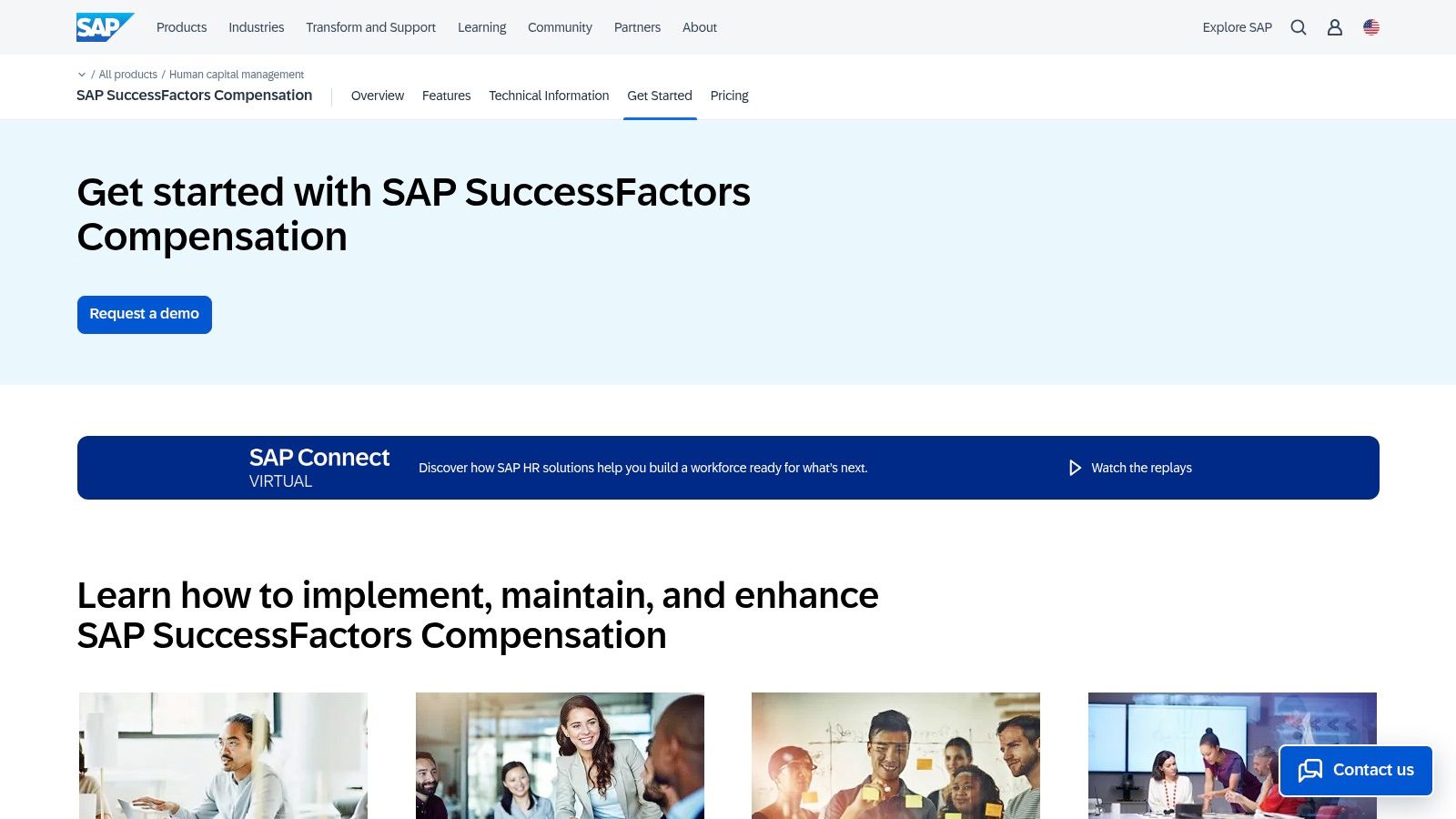This screenshot has width=1456, height=819.
Task: Switch to the Features tab
Action: tap(447, 96)
